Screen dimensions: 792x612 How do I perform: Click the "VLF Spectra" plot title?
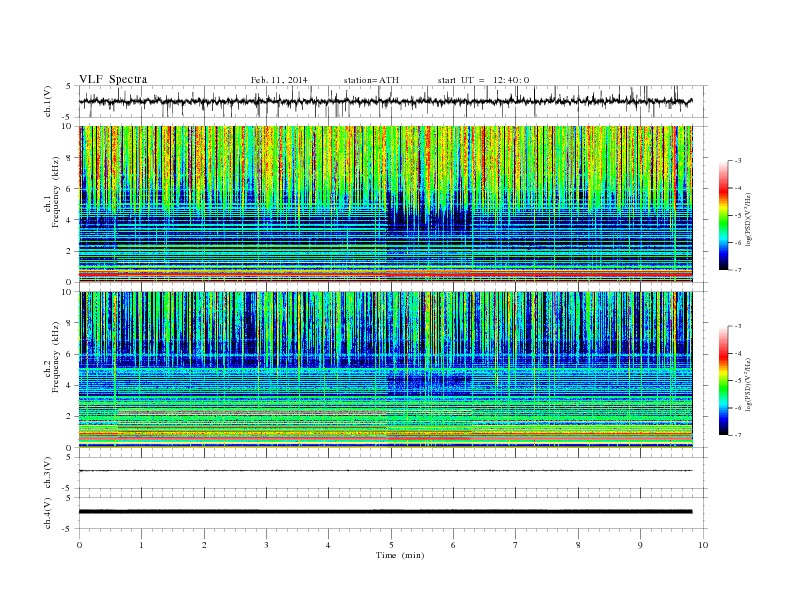[x=113, y=79]
